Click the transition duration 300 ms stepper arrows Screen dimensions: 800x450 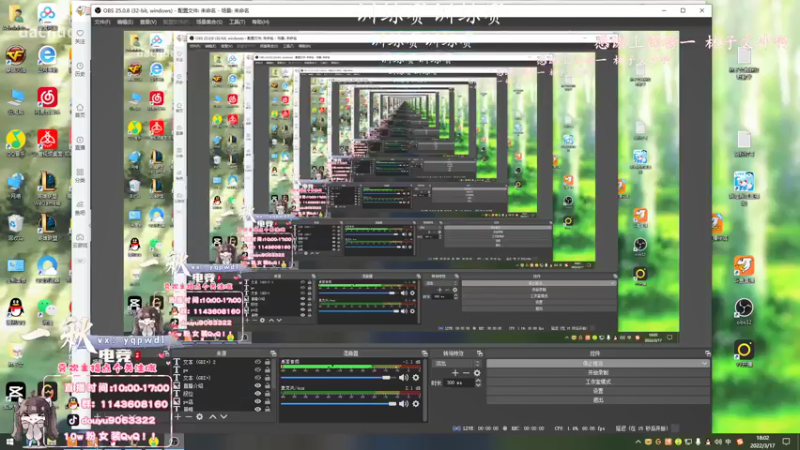click(478, 383)
